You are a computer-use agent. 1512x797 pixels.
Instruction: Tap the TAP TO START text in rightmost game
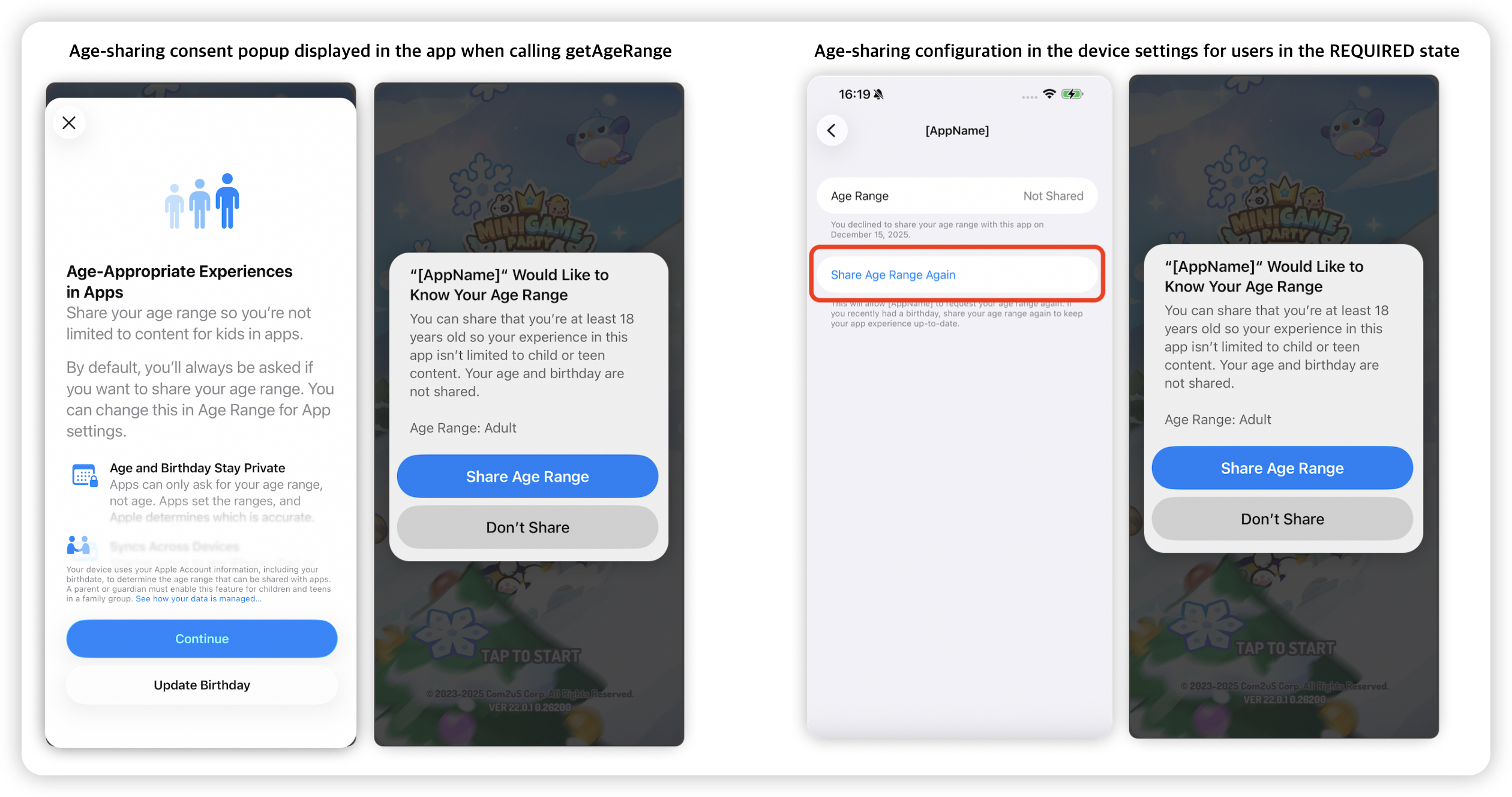(x=1285, y=649)
